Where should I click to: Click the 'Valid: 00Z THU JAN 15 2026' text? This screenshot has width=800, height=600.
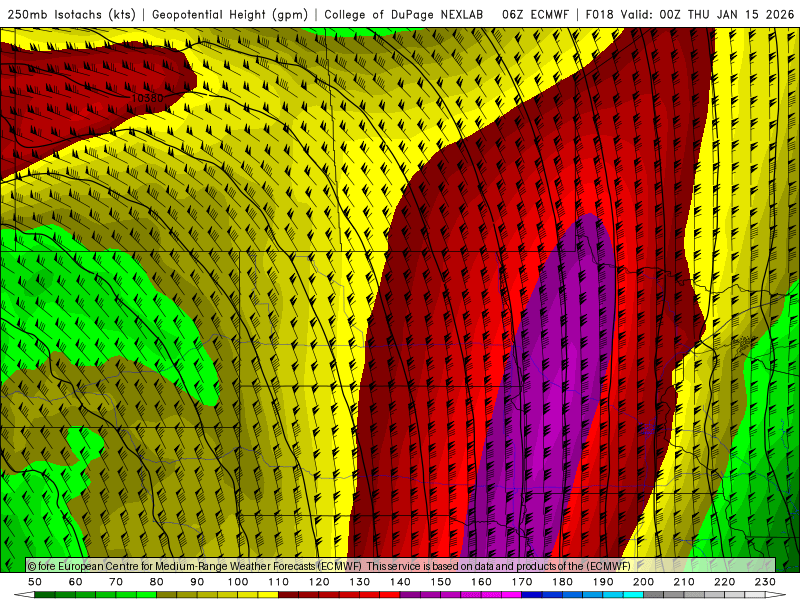pos(707,15)
